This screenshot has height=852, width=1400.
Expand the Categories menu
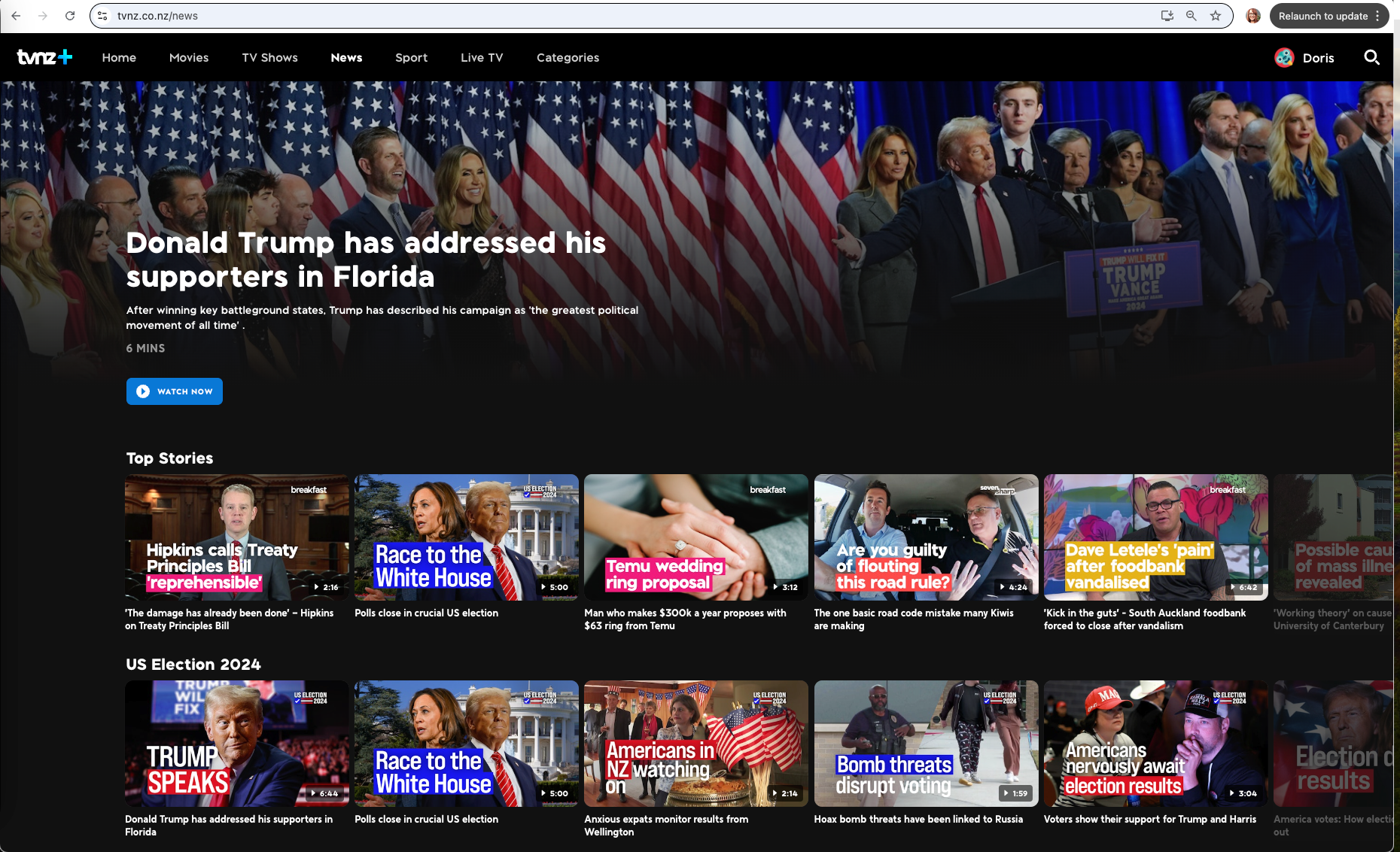click(x=568, y=57)
